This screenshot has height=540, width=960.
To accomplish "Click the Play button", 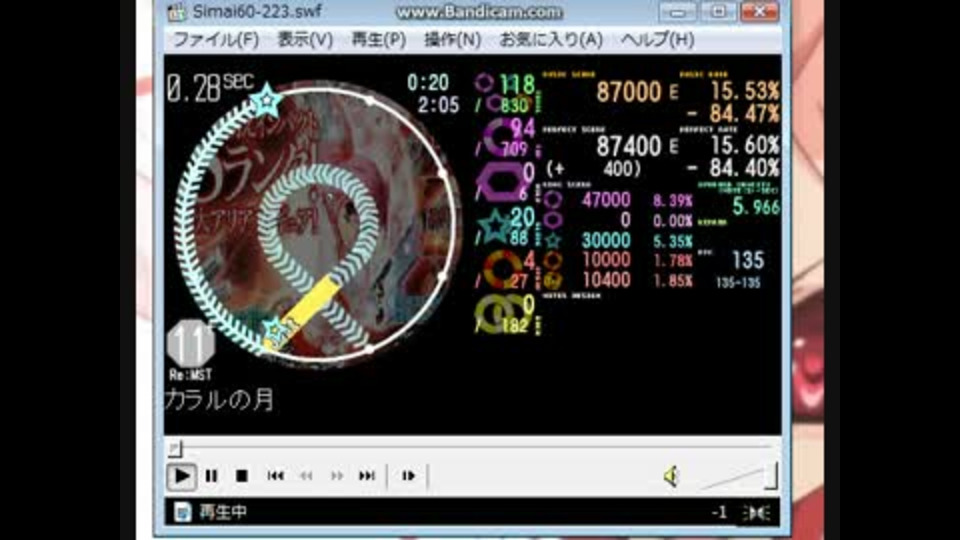I will coord(181,476).
